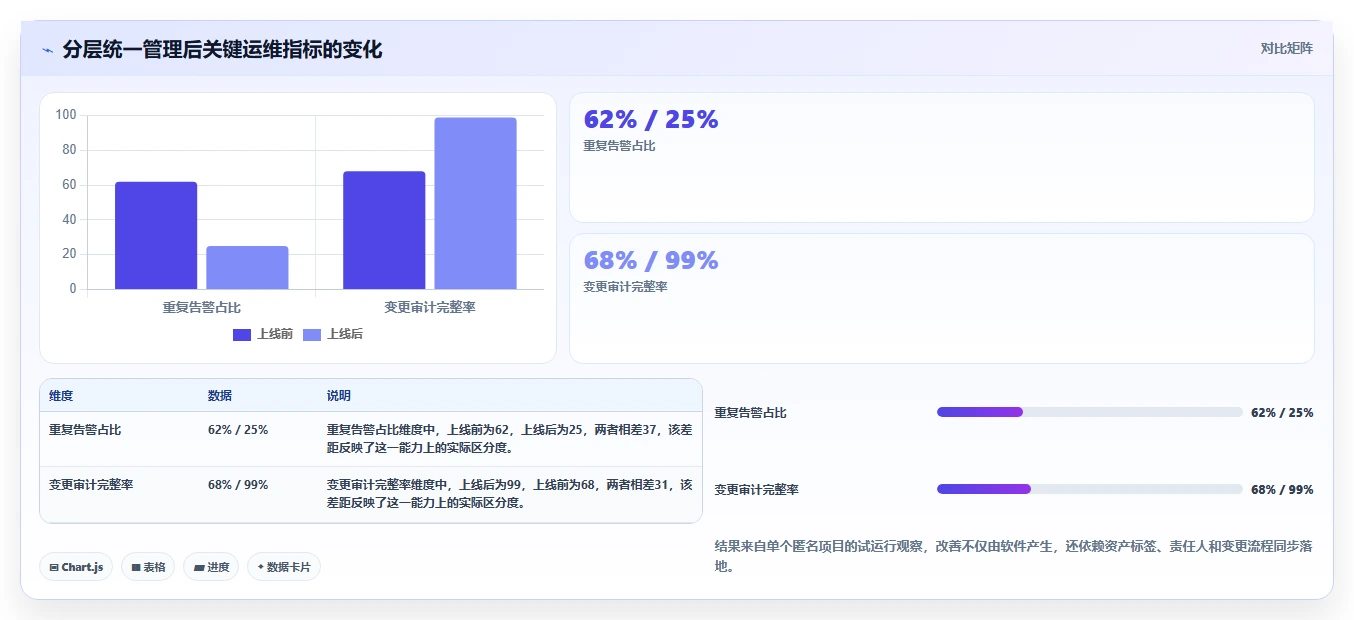Click the 重复告警占比 progress bar
This screenshot has height=620, width=1354.
pos(1089,412)
